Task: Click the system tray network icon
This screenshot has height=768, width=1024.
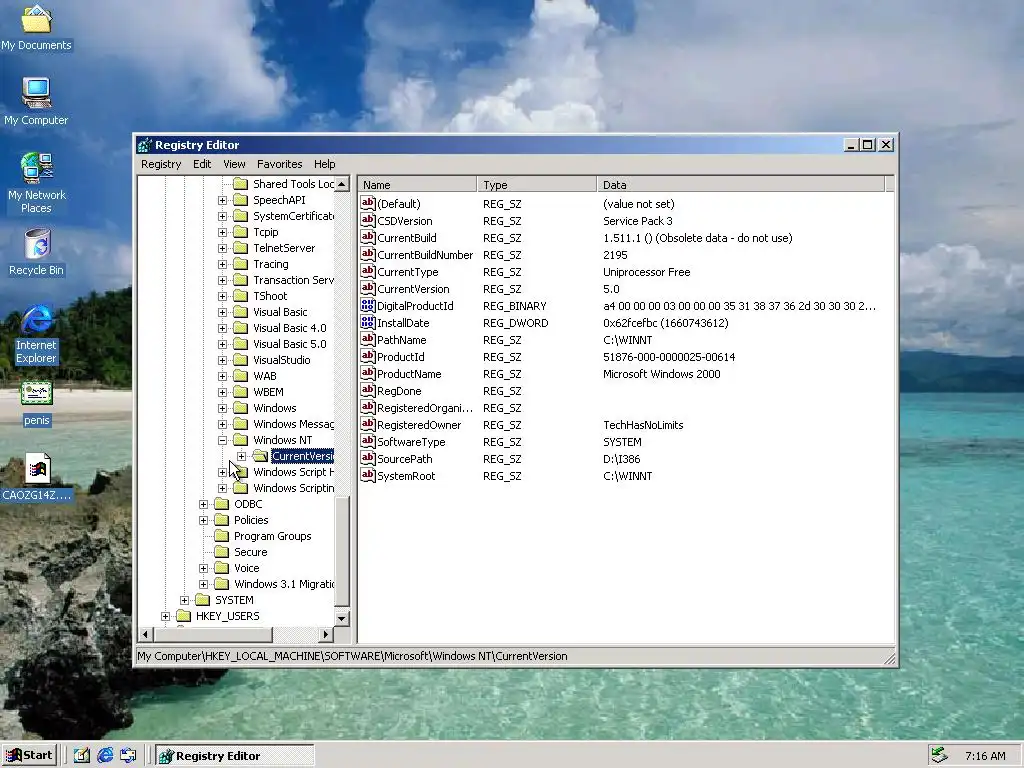Action: [x=939, y=755]
